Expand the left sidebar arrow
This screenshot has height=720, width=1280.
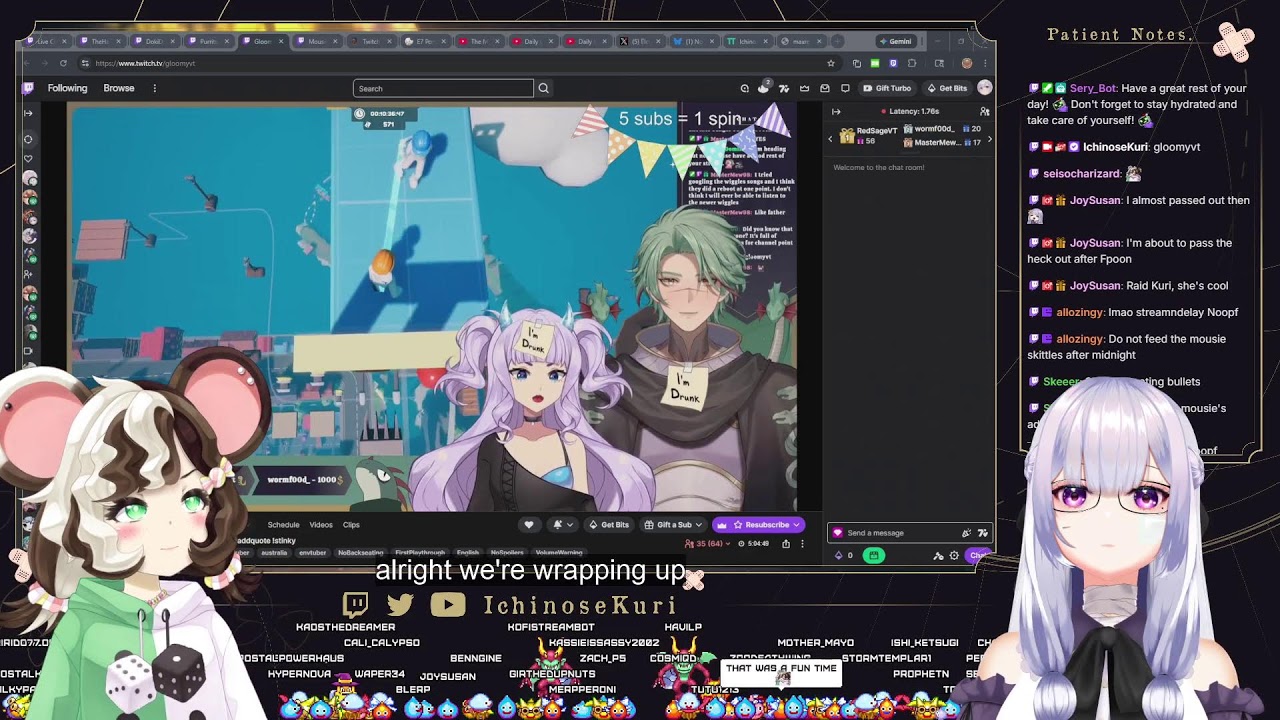click(28, 113)
